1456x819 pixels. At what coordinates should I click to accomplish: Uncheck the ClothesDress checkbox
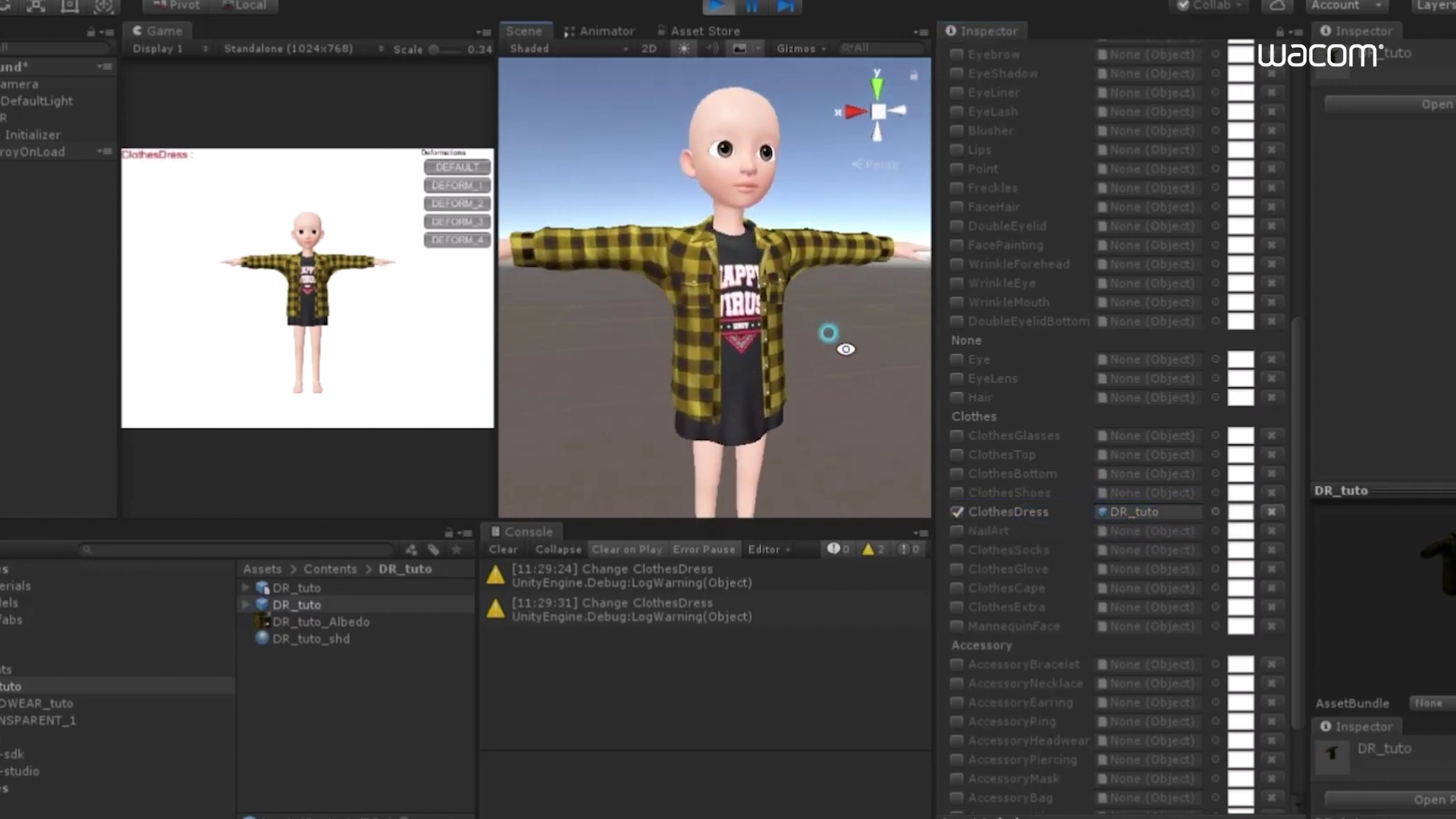coord(958,512)
